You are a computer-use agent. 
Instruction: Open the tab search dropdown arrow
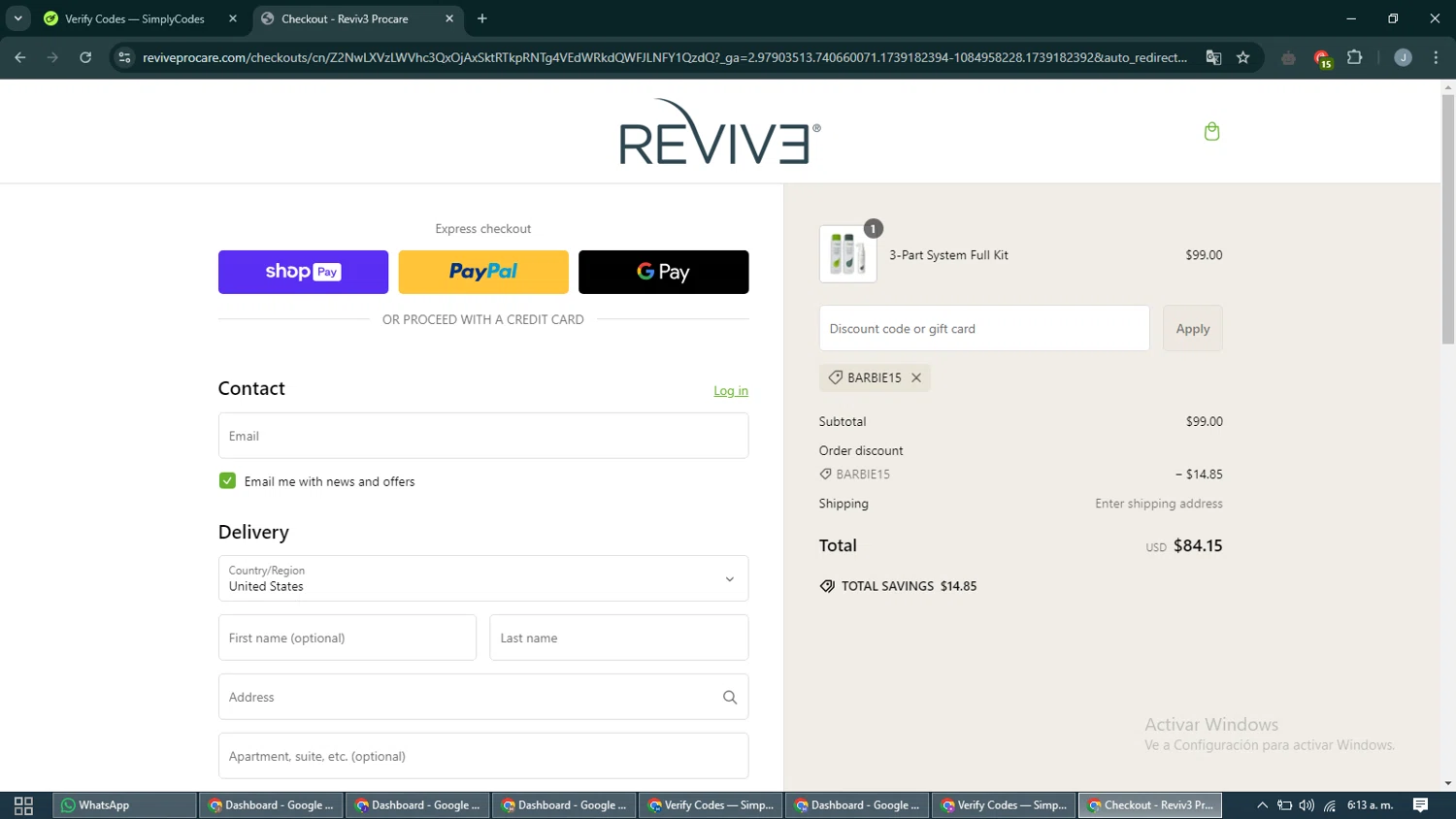(x=17, y=18)
